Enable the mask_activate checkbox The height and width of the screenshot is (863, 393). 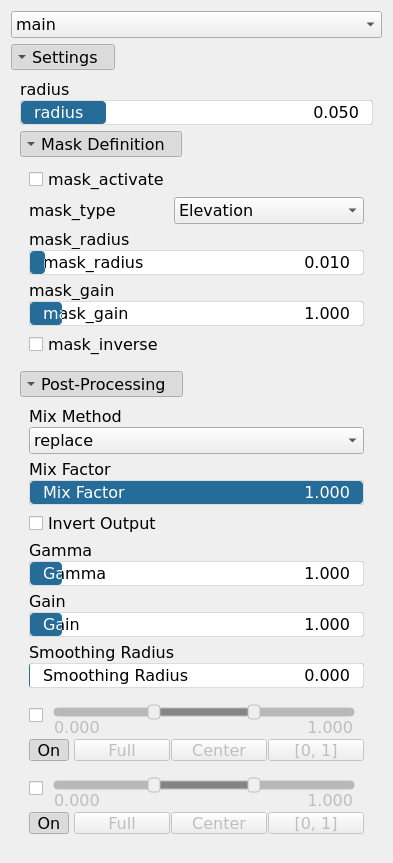coord(36,179)
